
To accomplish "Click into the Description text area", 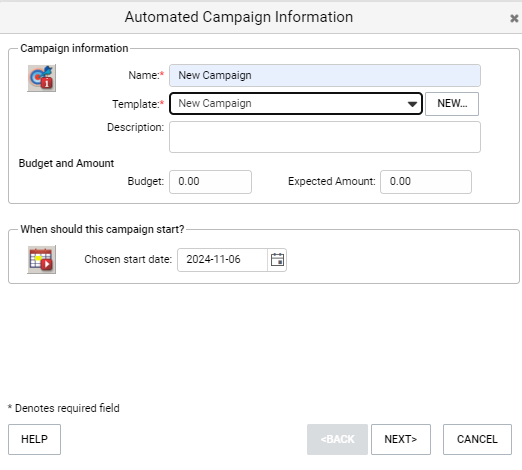I will pyautogui.click(x=325, y=137).
